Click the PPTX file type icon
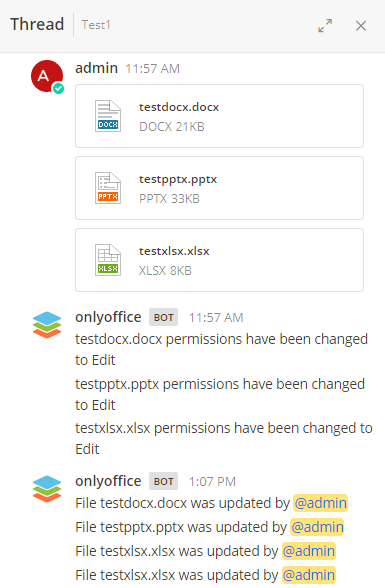The image size is (385, 588). click(108, 188)
